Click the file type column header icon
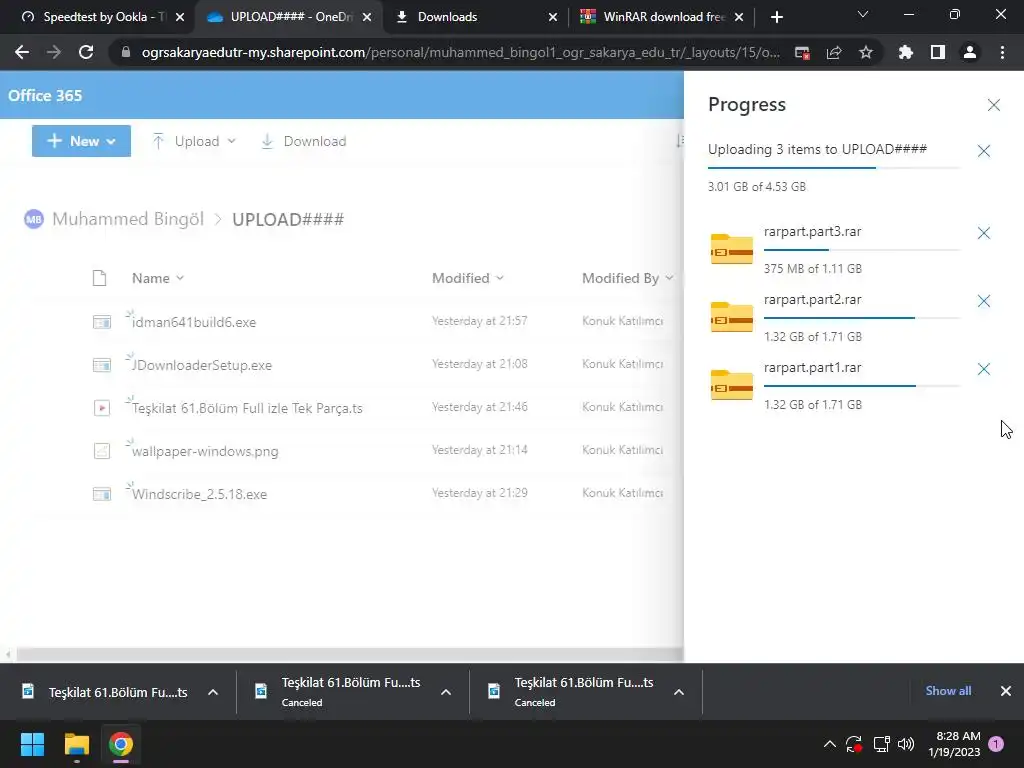 coord(99,278)
